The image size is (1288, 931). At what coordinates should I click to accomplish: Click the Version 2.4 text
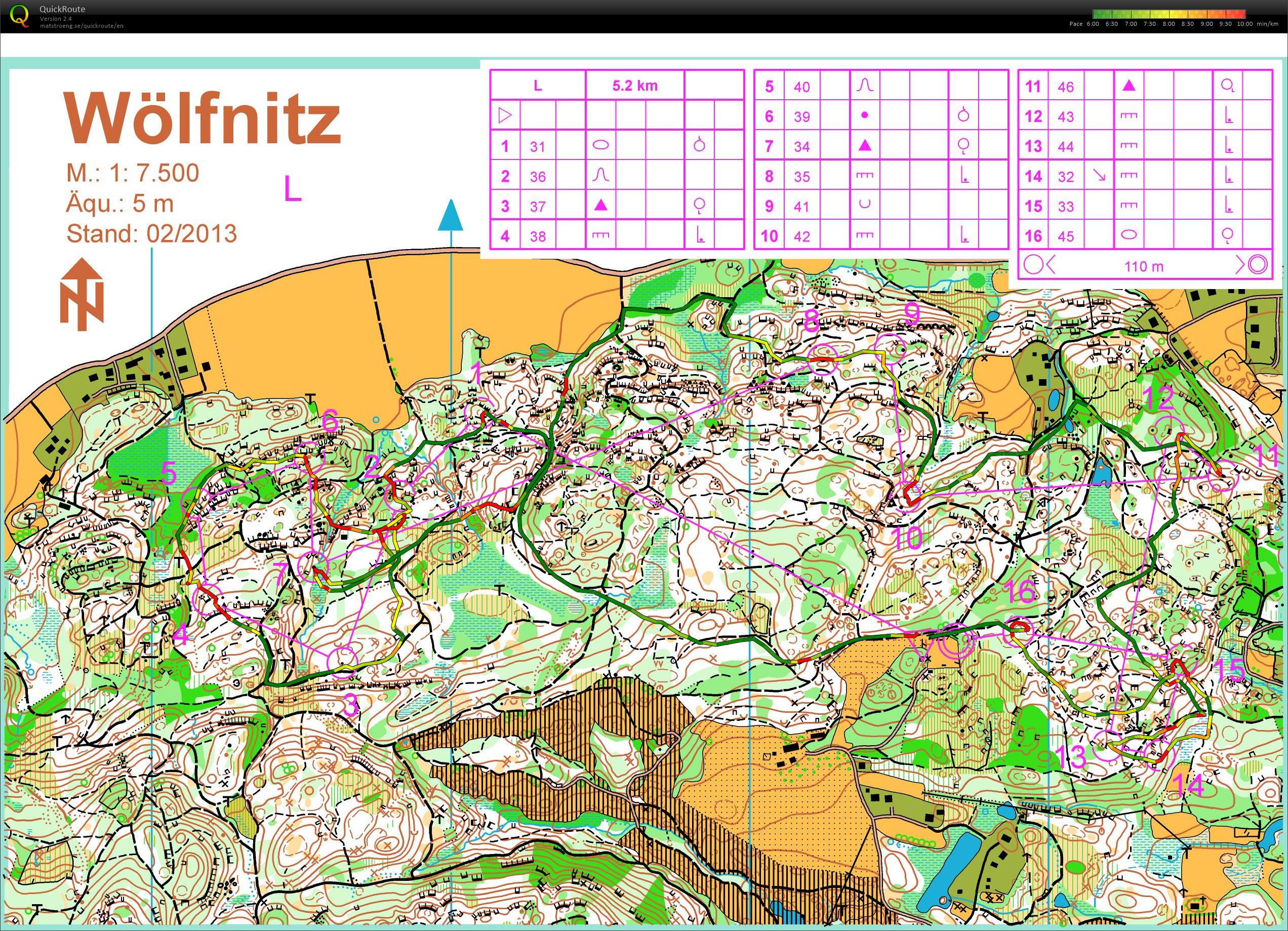coord(56,19)
